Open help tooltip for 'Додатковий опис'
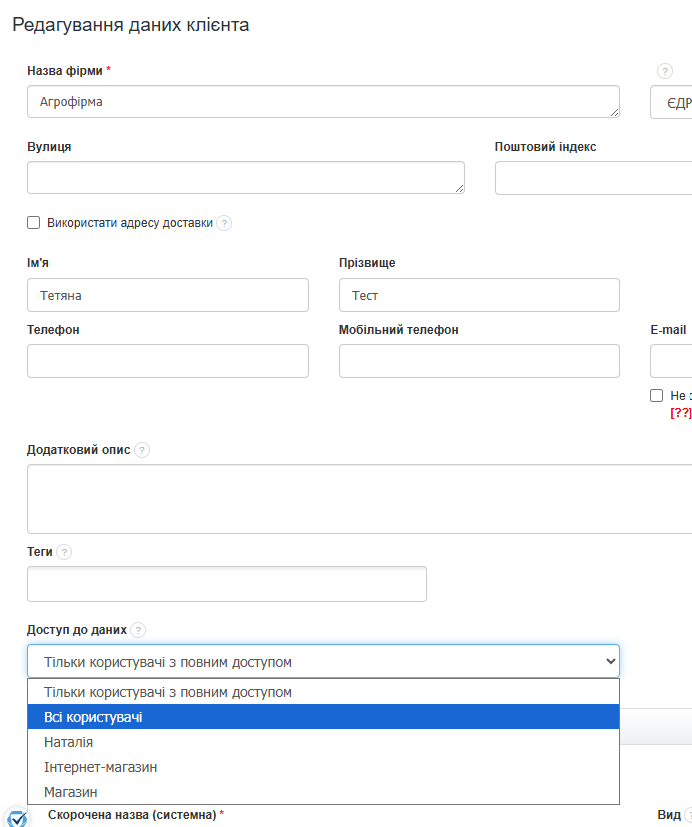 [x=142, y=450]
